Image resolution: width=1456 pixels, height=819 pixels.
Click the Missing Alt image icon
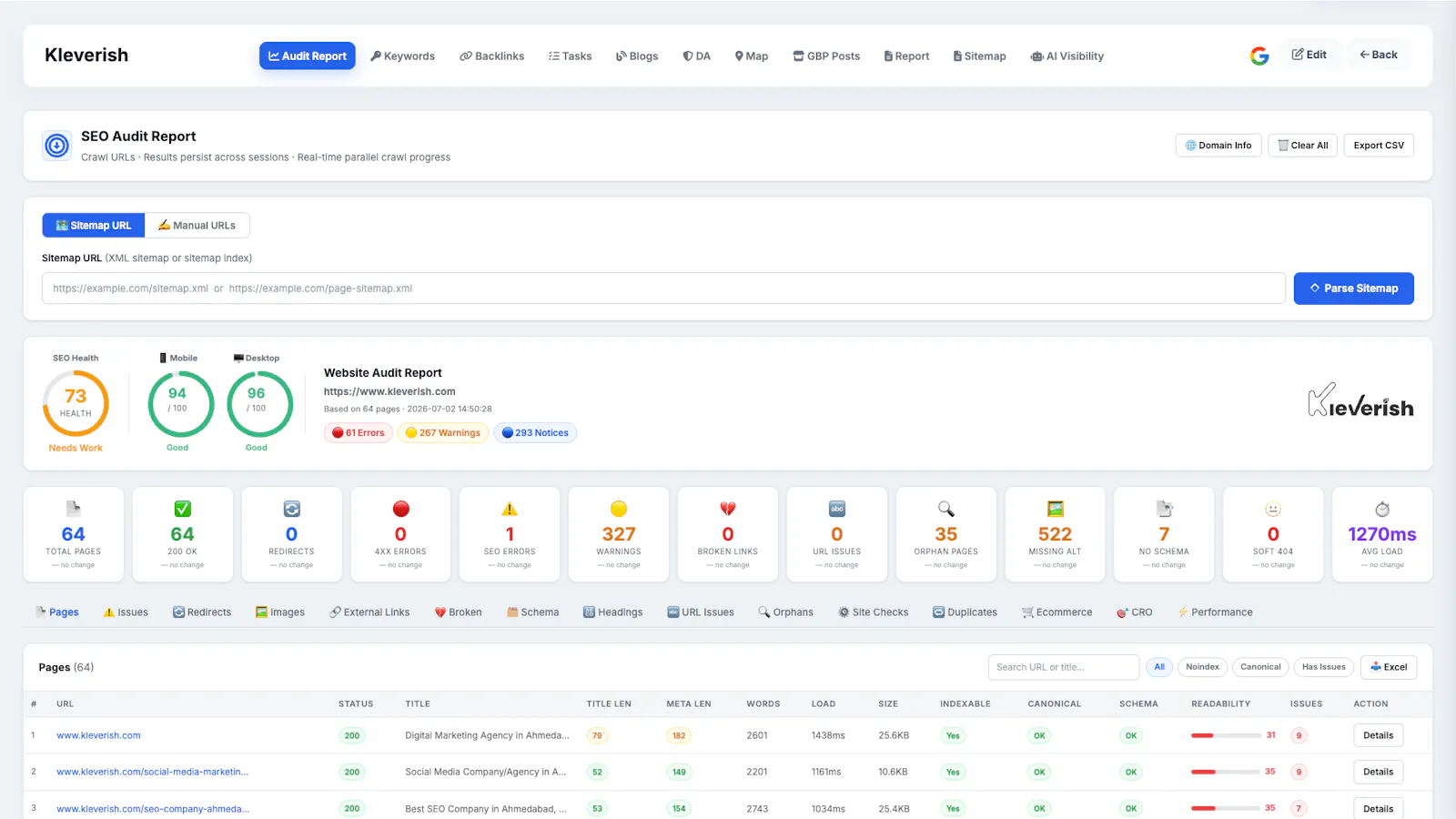click(x=1056, y=509)
